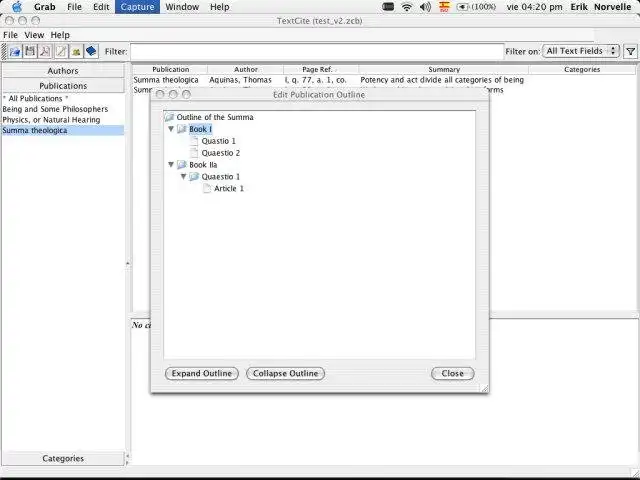Select the Article 1 tree item
The image size is (640, 480).
(x=229, y=189)
